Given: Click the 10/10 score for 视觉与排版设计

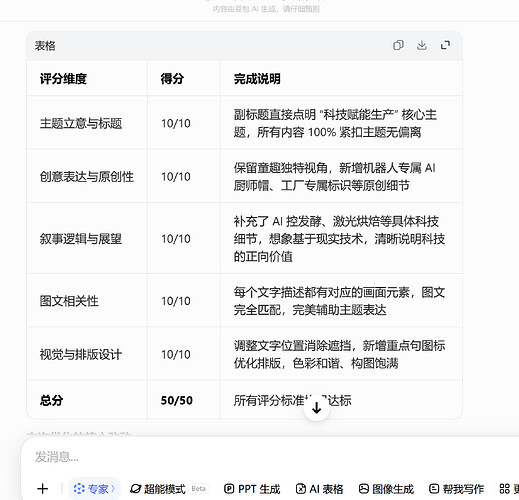Looking at the screenshot, I should [x=176, y=354].
